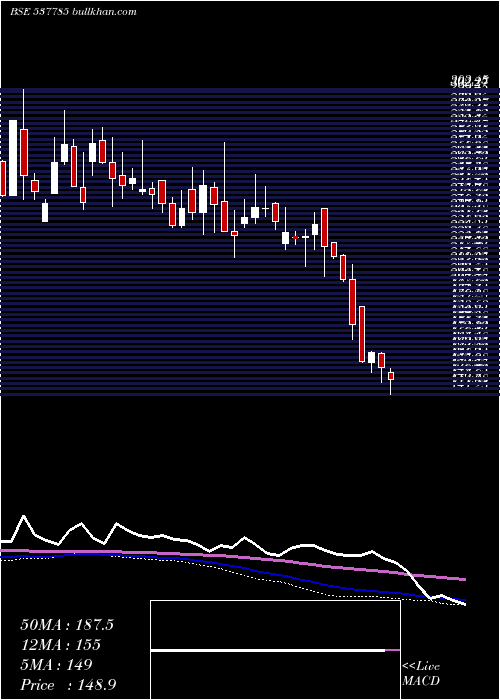
Task: Select the 5MA : 149 value text
Action: coord(56,665)
